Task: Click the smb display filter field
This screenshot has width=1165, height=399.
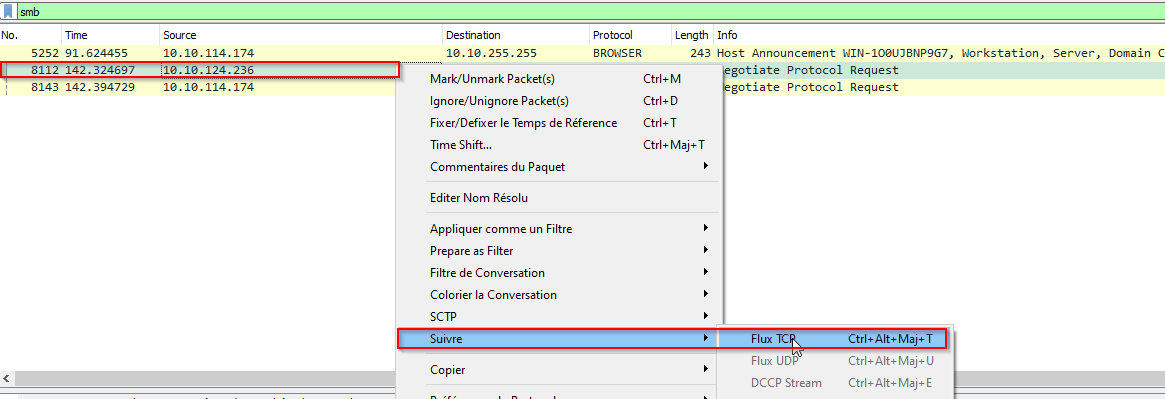Action: click(591, 12)
